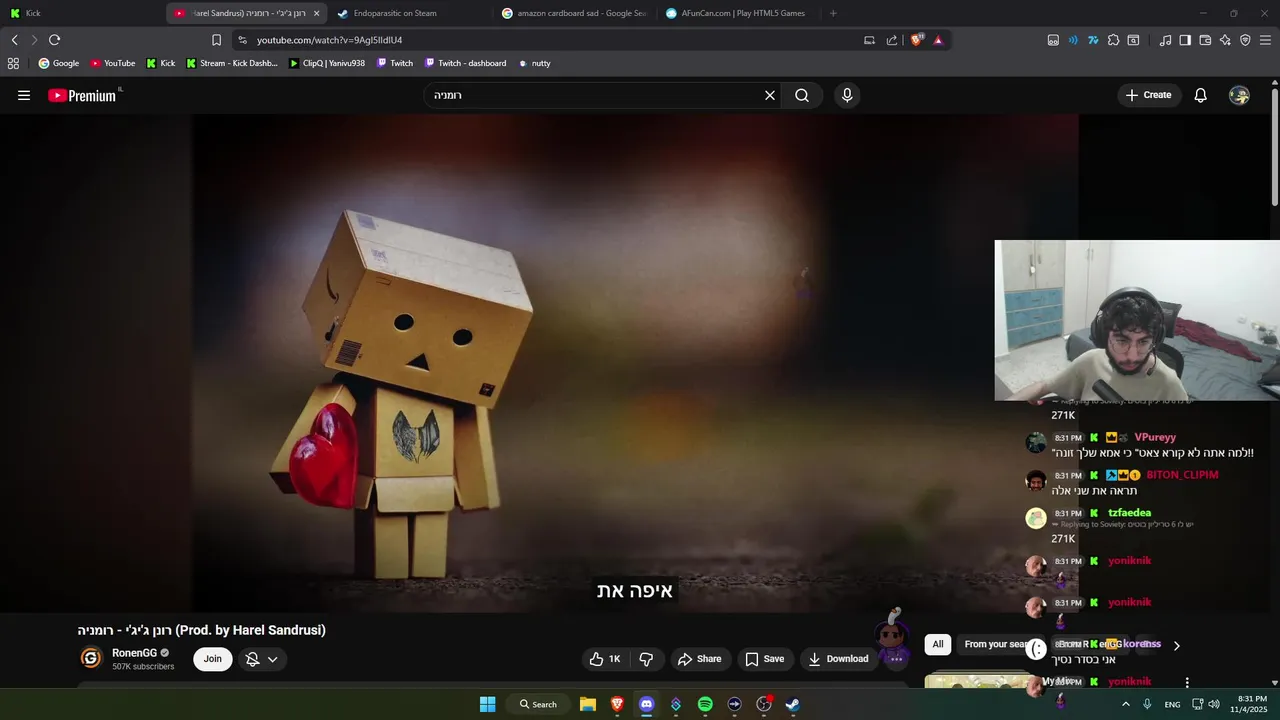Viewport: 1280px width, 720px height.
Task: Open Spotify from taskbar
Action: (705, 704)
